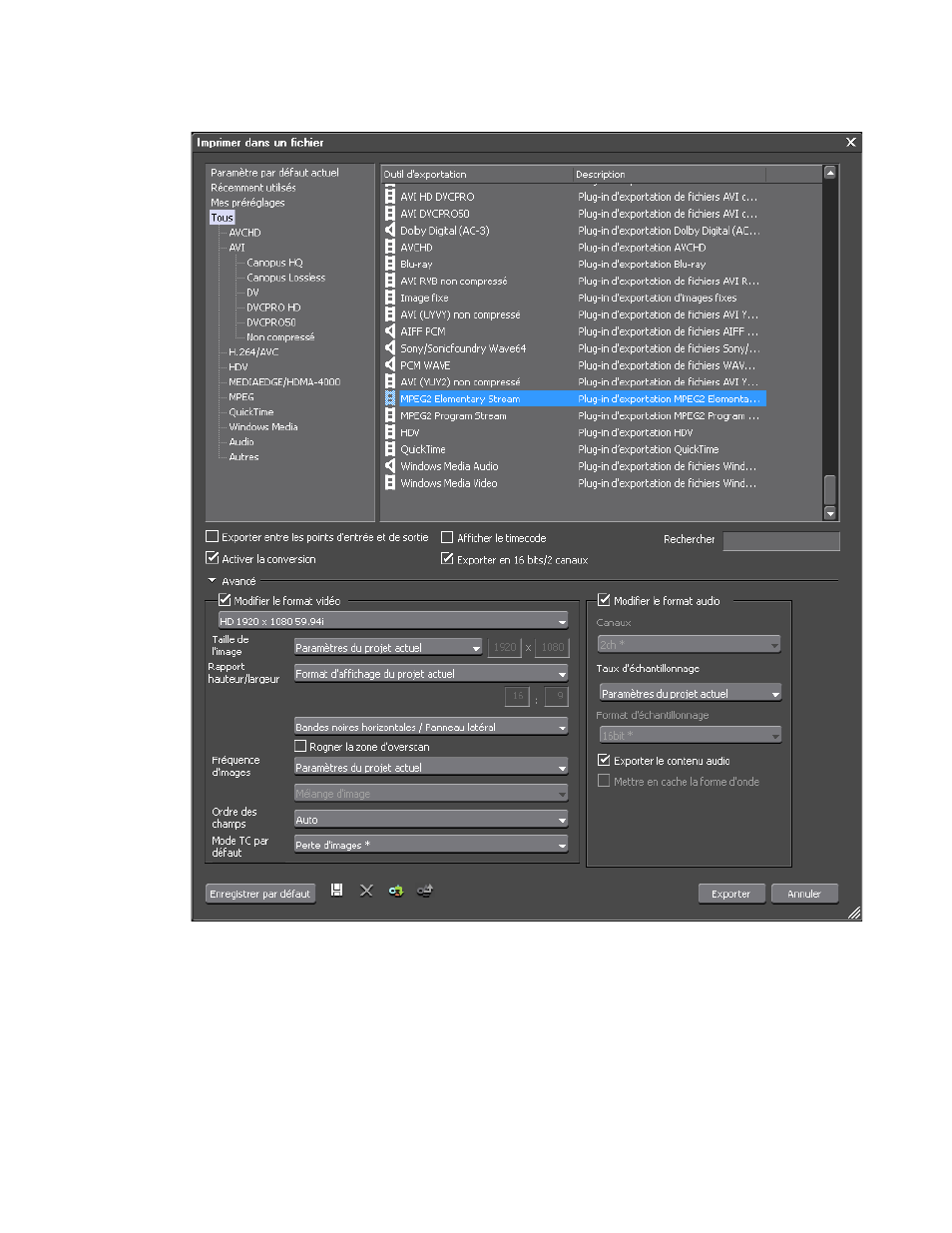Select Récemment utilisés category
Viewport: 952px width, 1233px height.
tap(252, 188)
